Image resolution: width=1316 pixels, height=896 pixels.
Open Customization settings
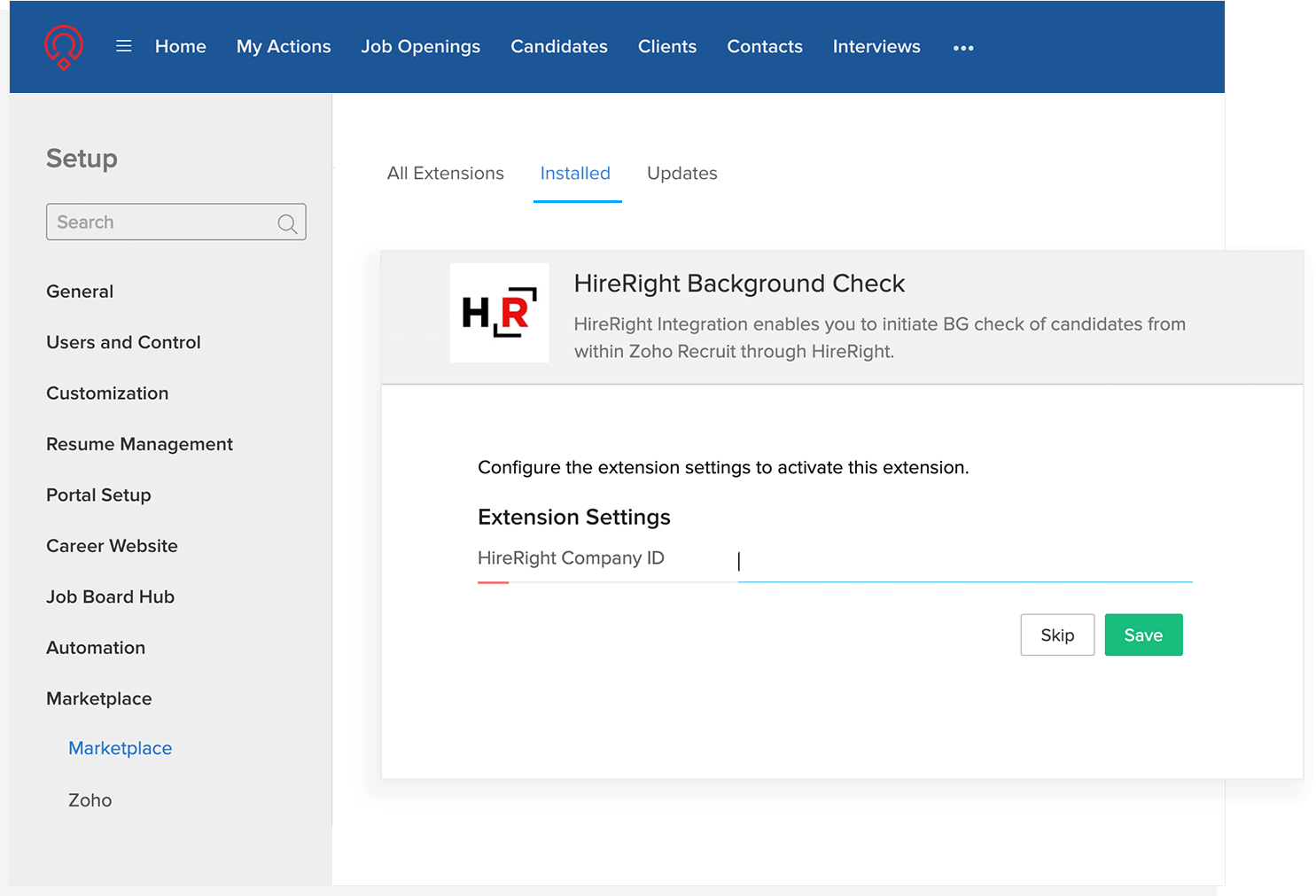coord(107,393)
